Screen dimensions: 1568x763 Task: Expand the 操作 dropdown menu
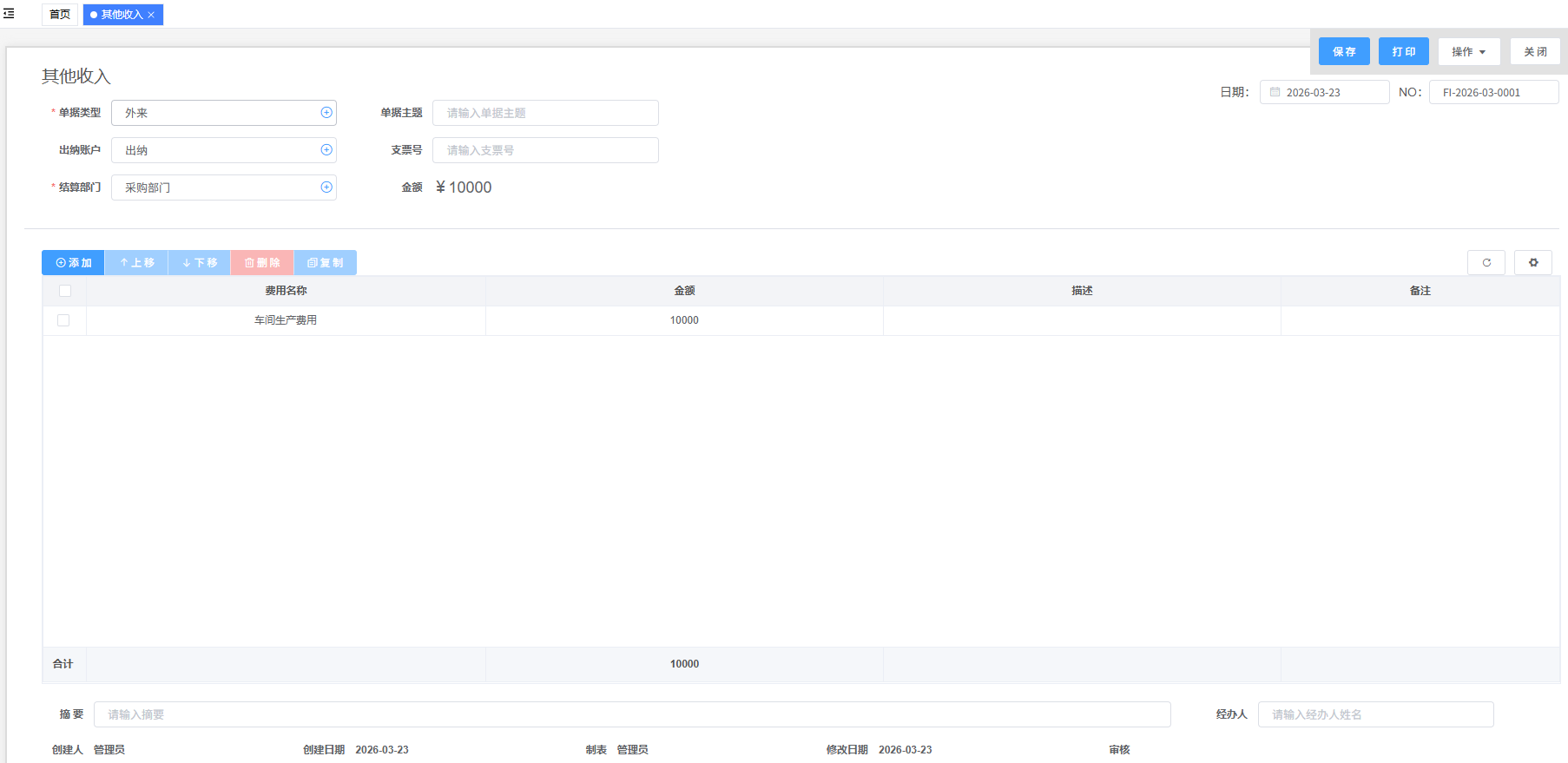pos(1468,52)
